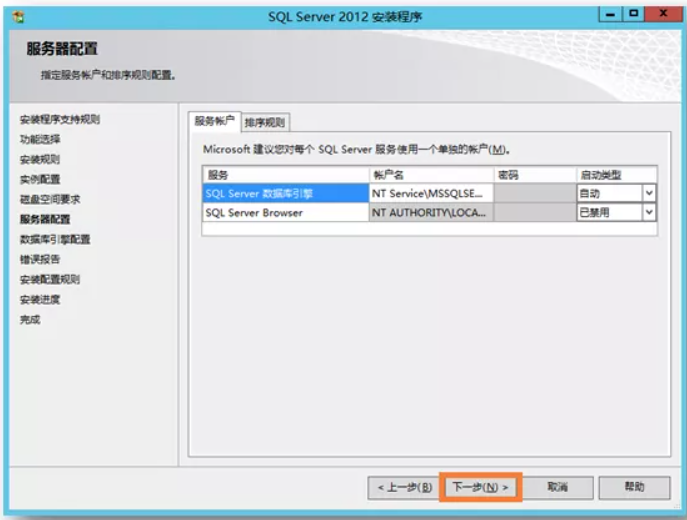Click the NT AUTHORITY\LOCA... account cell

pos(430,212)
